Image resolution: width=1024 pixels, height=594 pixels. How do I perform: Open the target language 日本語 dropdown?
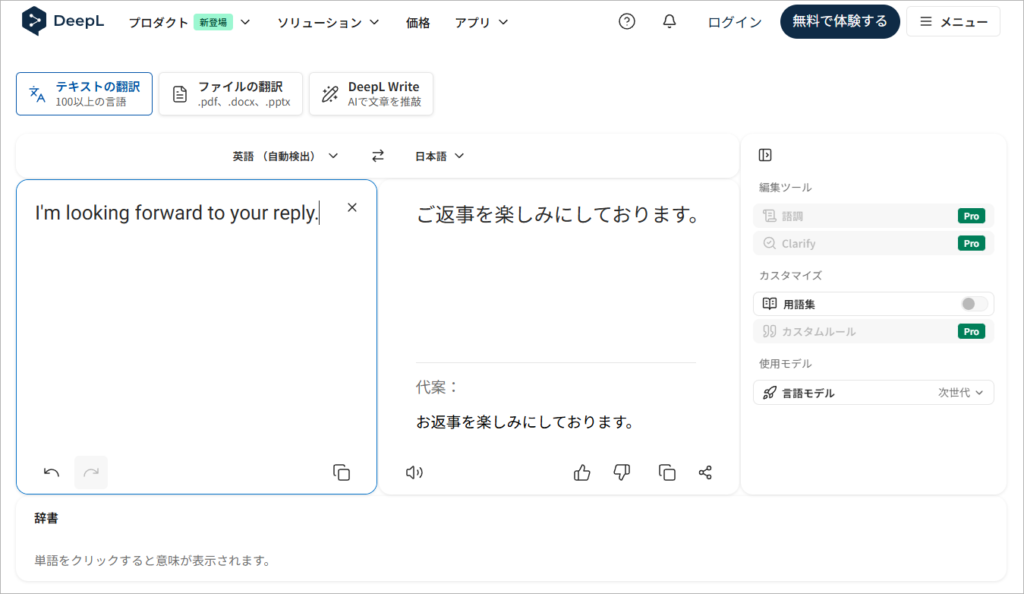pos(440,156)
